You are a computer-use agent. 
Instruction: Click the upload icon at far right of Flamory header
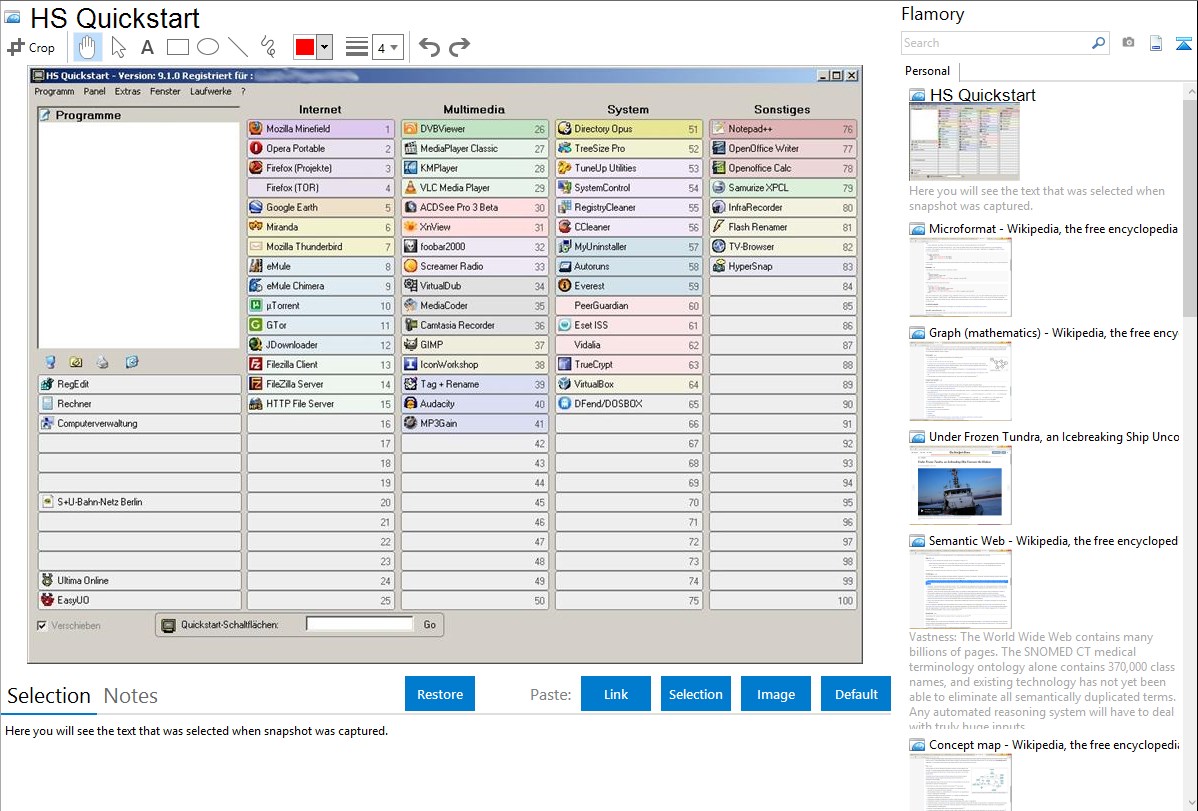[1183, 43]
